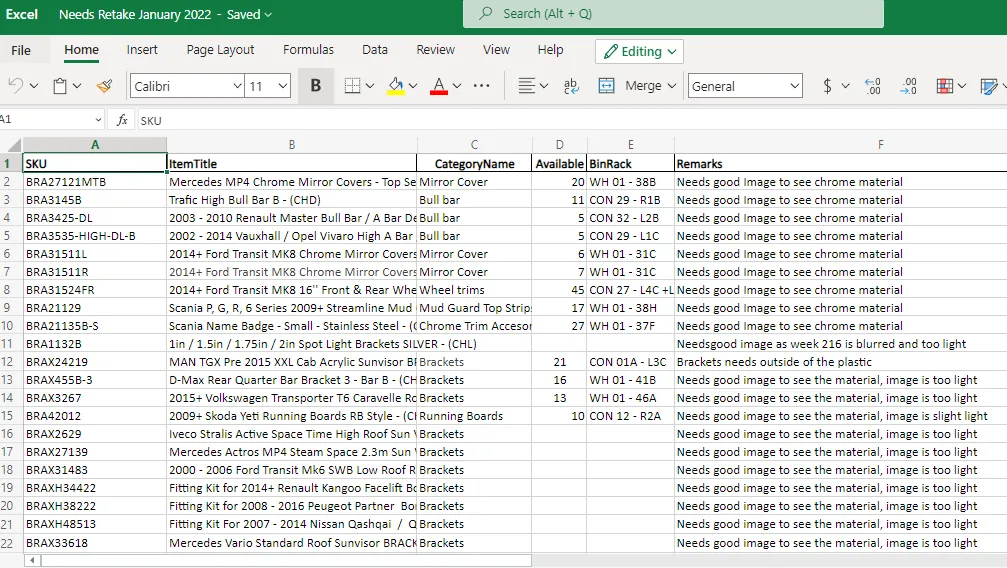This screenshot has height=568, width=1007.
Task: Select cell BRA3535-HIGH-DL-B
Action: click(94, 236)
